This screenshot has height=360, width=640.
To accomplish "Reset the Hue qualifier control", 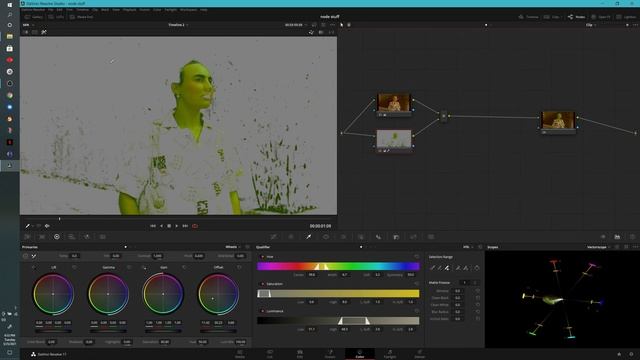I will [416, 257].
